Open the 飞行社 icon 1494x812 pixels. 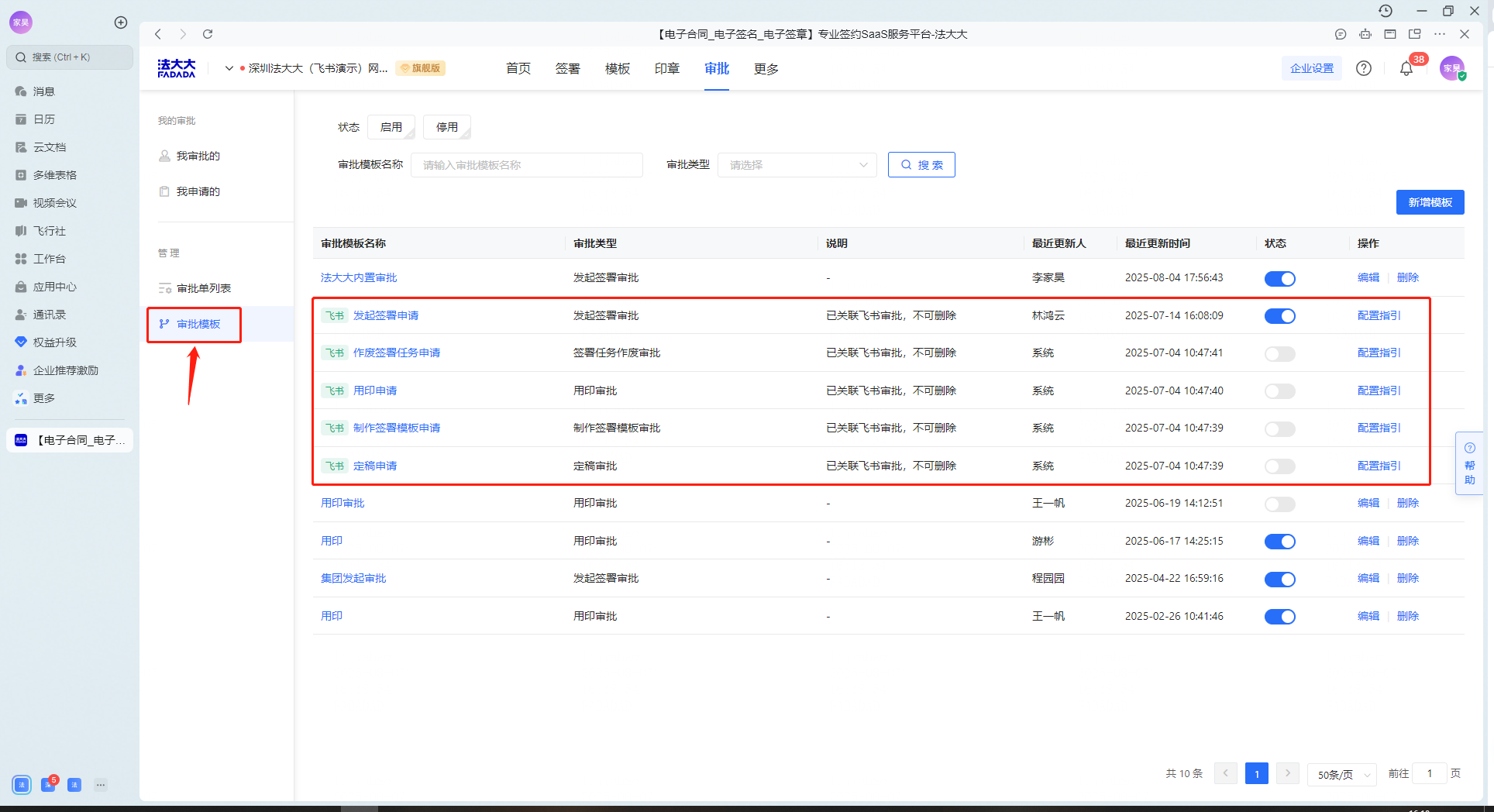tap(21, 231)
